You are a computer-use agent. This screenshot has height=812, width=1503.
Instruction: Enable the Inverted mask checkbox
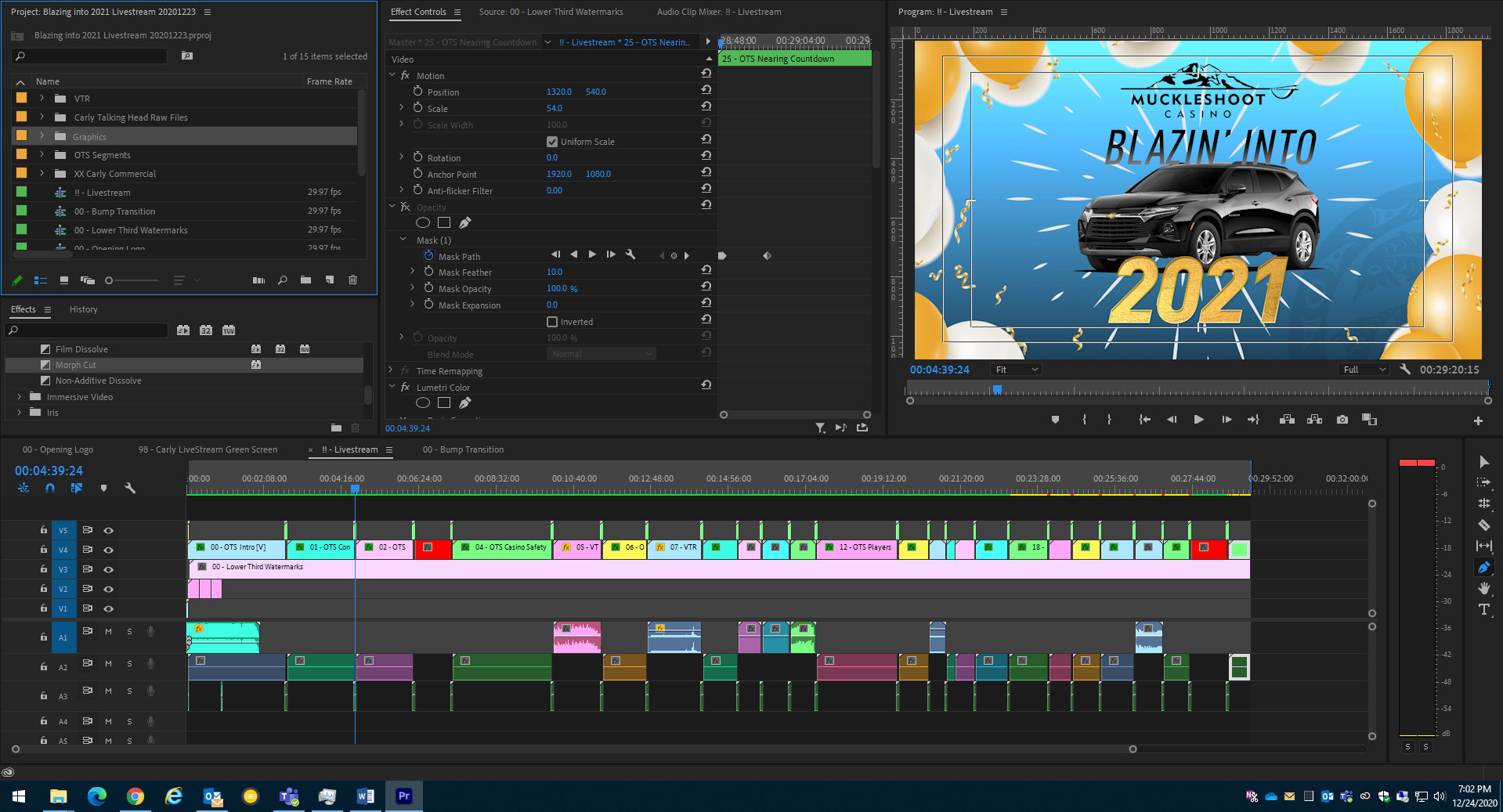(552, 322)
